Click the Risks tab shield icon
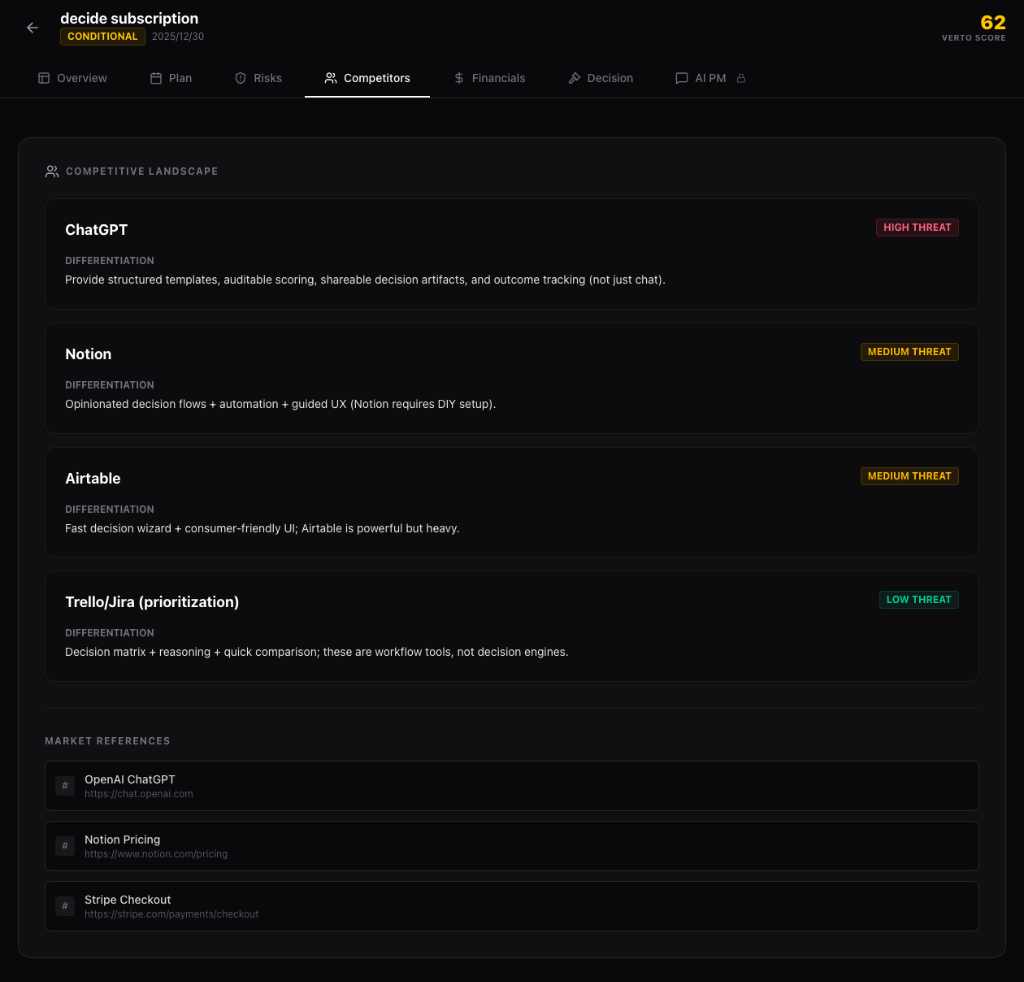Image resolution: width=1024 pixels, height=982 pixels. [x=240, y=78]
